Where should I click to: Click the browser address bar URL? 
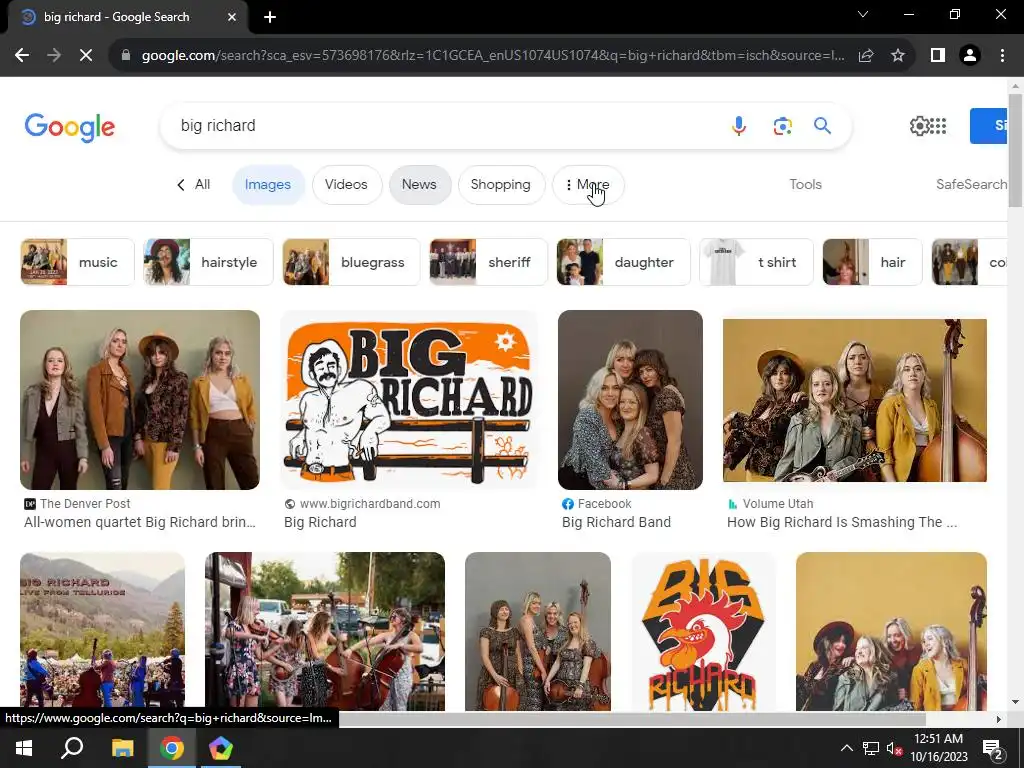493,56
